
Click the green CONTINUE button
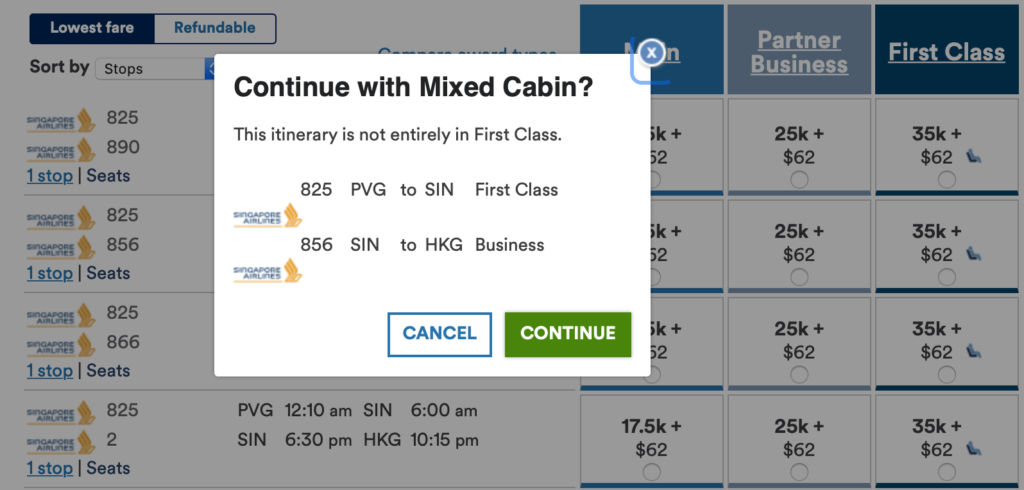click(x=568, y=334)
